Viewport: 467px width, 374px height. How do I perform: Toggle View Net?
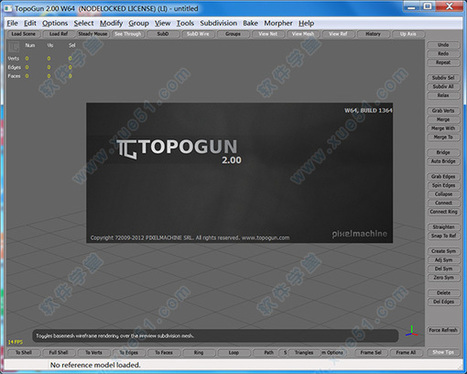(x=268, y=34)
